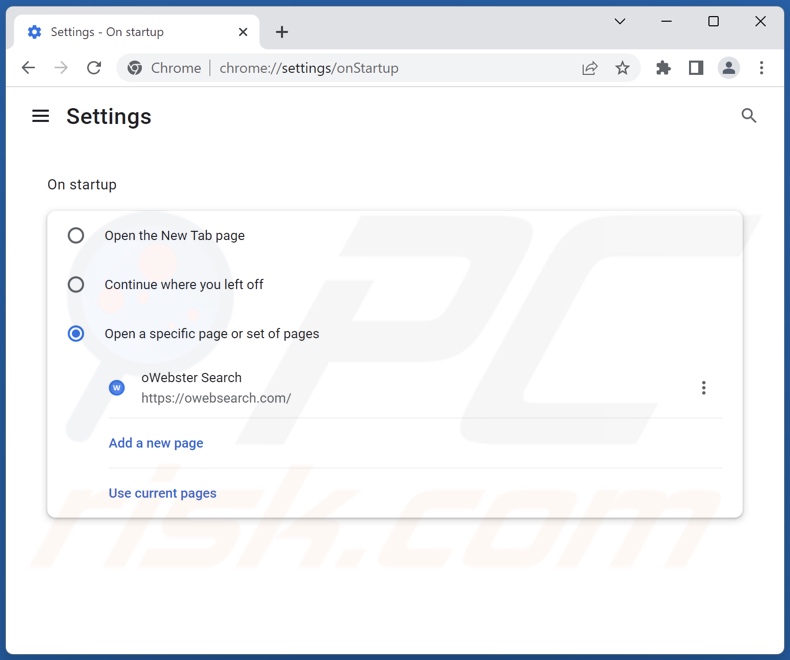Open the profile avatar menu

729,68
